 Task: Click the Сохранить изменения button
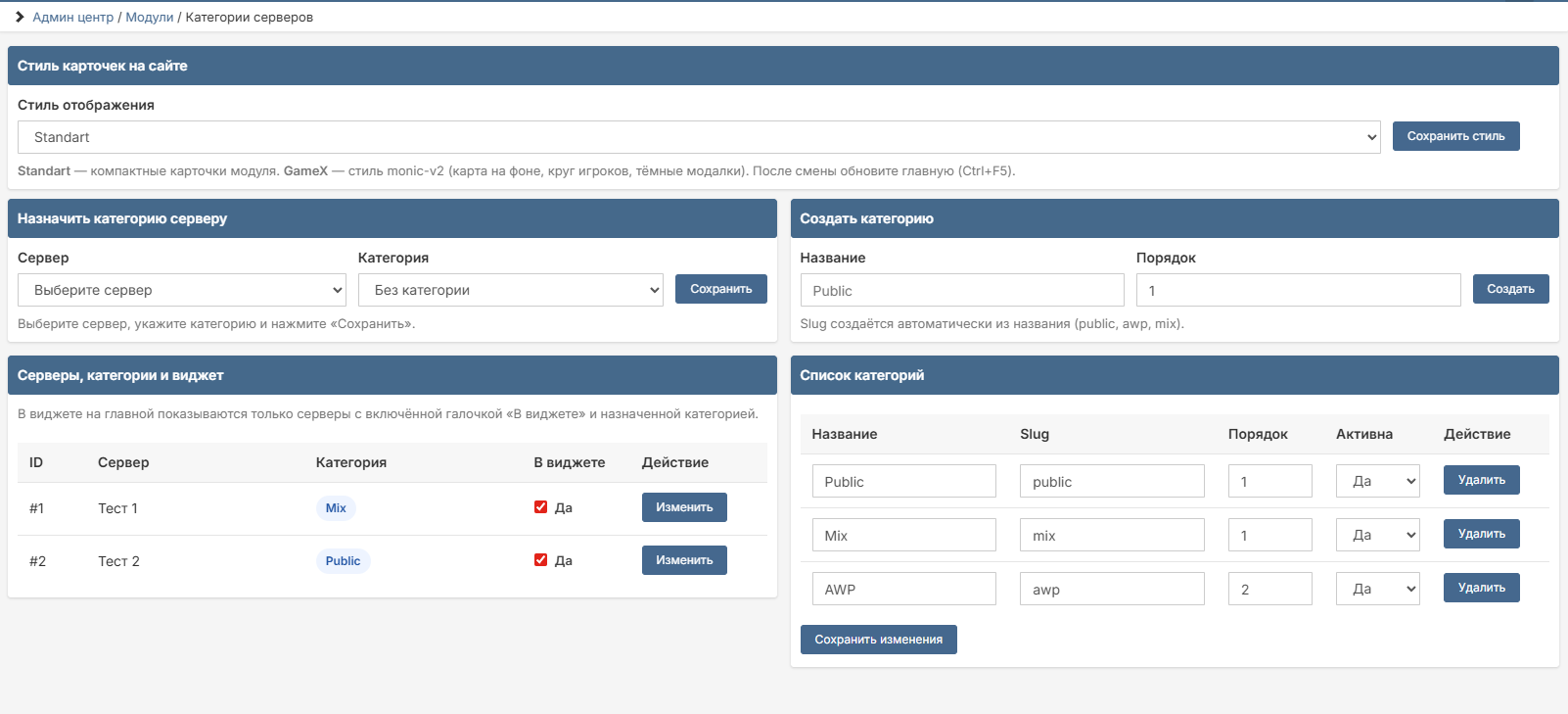[x=879, y=640]
